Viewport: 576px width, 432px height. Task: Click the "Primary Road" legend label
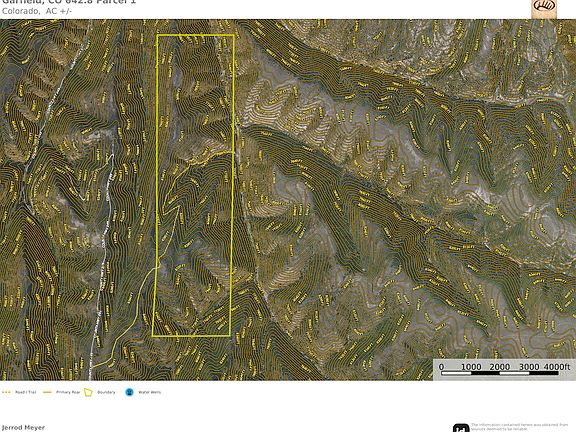pyautogui.click(x=68, y=392)
